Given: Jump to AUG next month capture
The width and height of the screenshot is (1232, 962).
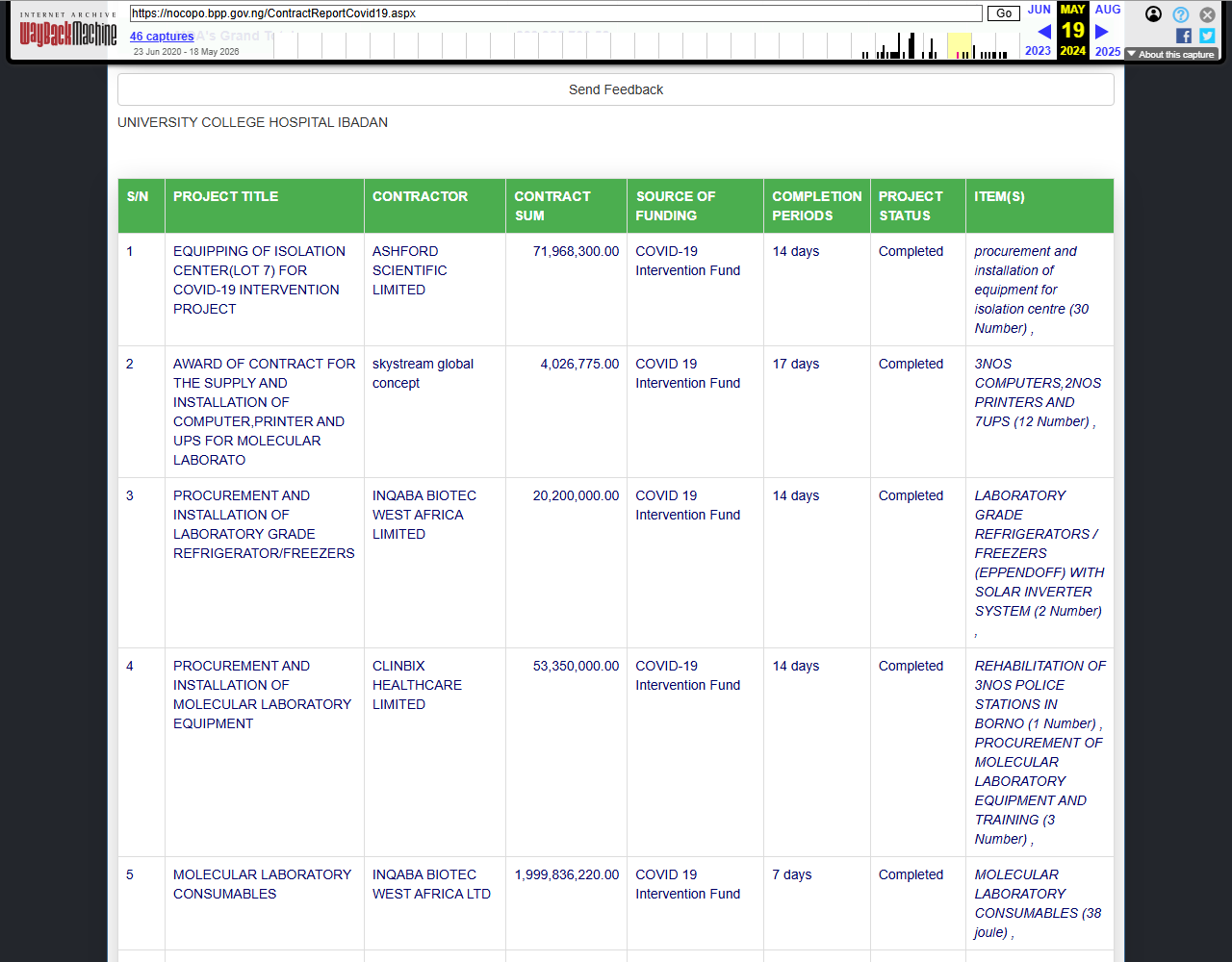Looking at the screenshot, I should point(1108,10).
